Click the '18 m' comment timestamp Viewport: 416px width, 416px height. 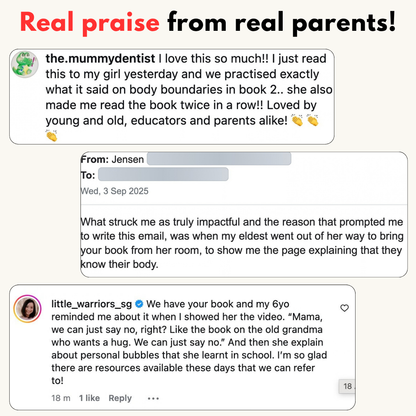click(61, 398)
